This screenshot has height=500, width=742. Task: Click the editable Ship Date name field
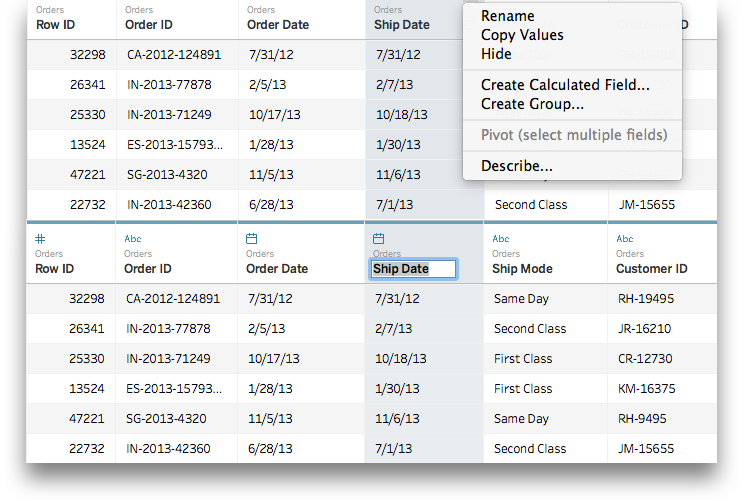point(413,269)
